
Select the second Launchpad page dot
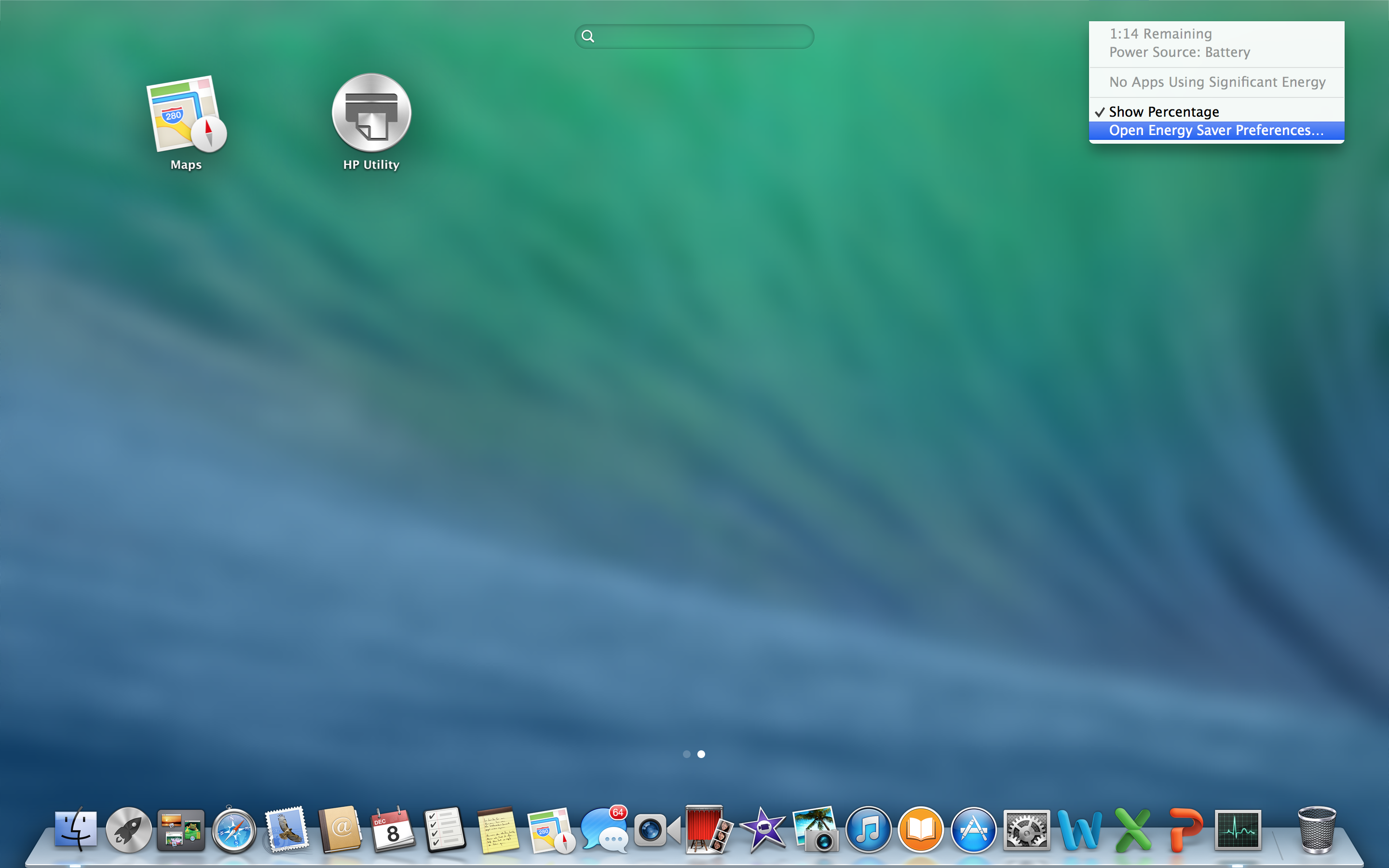[x=701, y=754]
